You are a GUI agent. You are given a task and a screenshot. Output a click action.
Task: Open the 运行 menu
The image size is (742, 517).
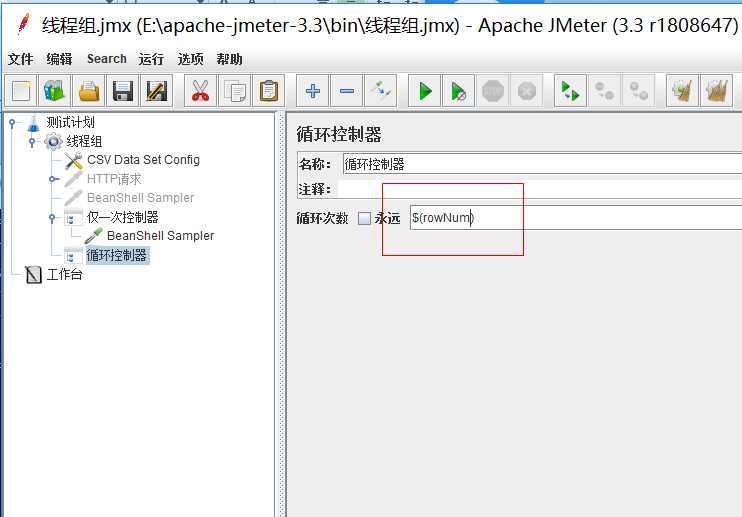tap(151, 59)
